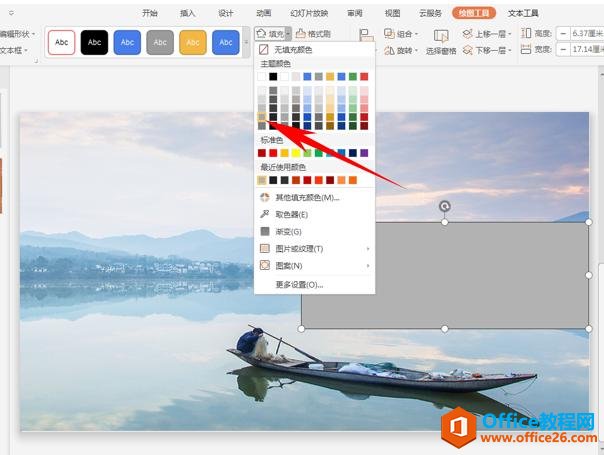Apply the black Abc shape style
Viewport: 604px width, 455px height.
tap(95, 43)
